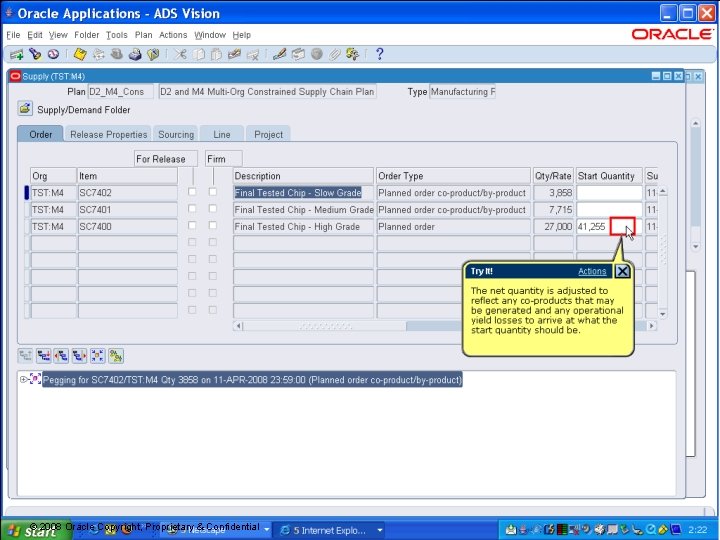Click the second pegging button with red arrow
Screen dimensions: 720x540
(x=44, y=356)
